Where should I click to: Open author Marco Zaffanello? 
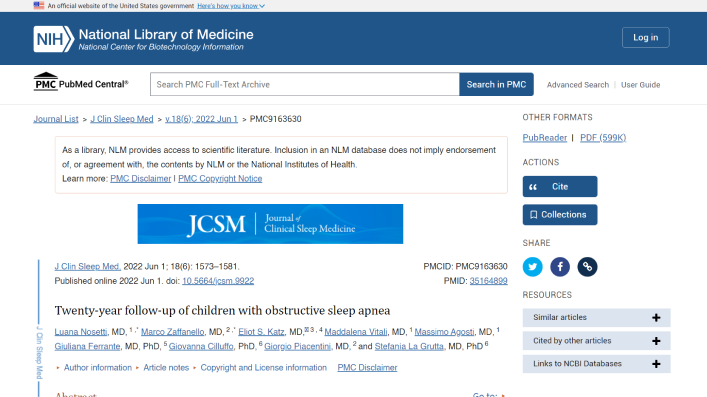(x=173, y=332)
